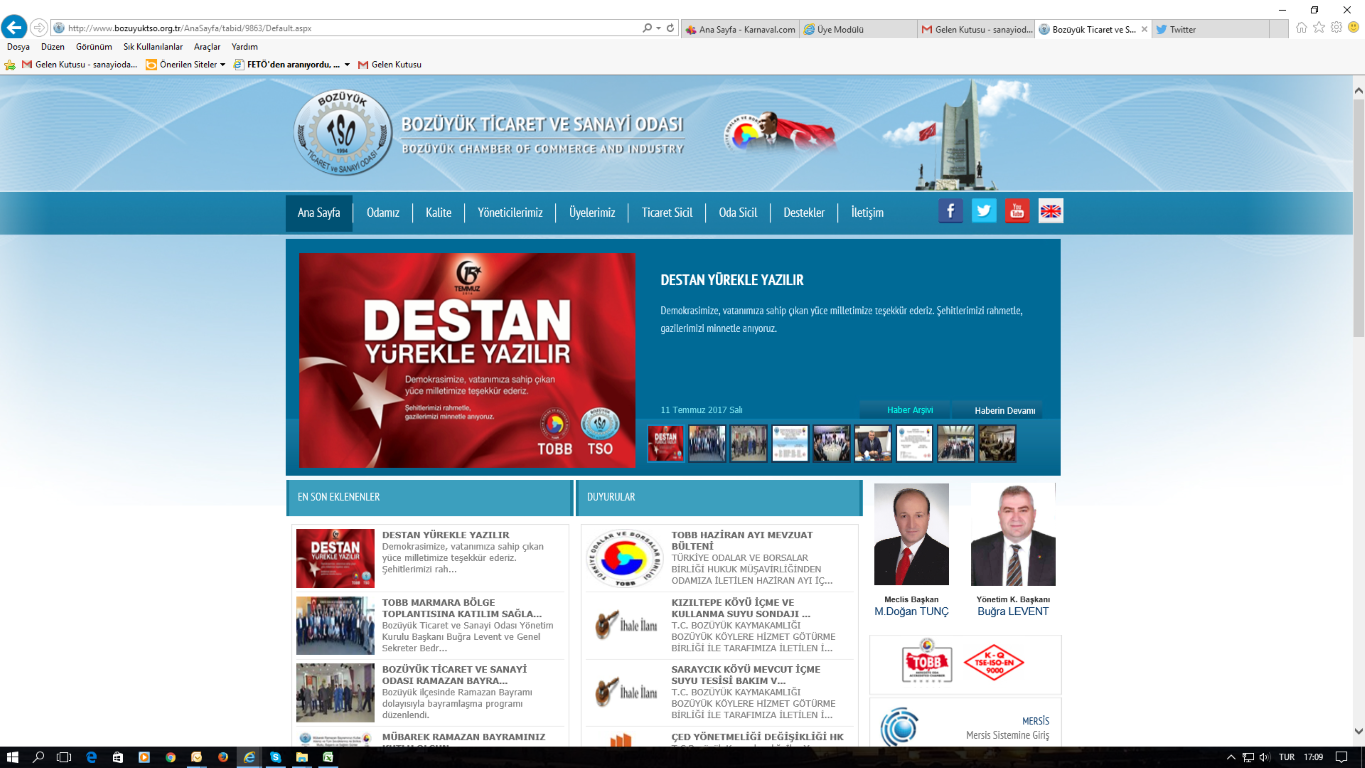
Task: Go back with the browser back arrow
Action: [x=14, y=28]
